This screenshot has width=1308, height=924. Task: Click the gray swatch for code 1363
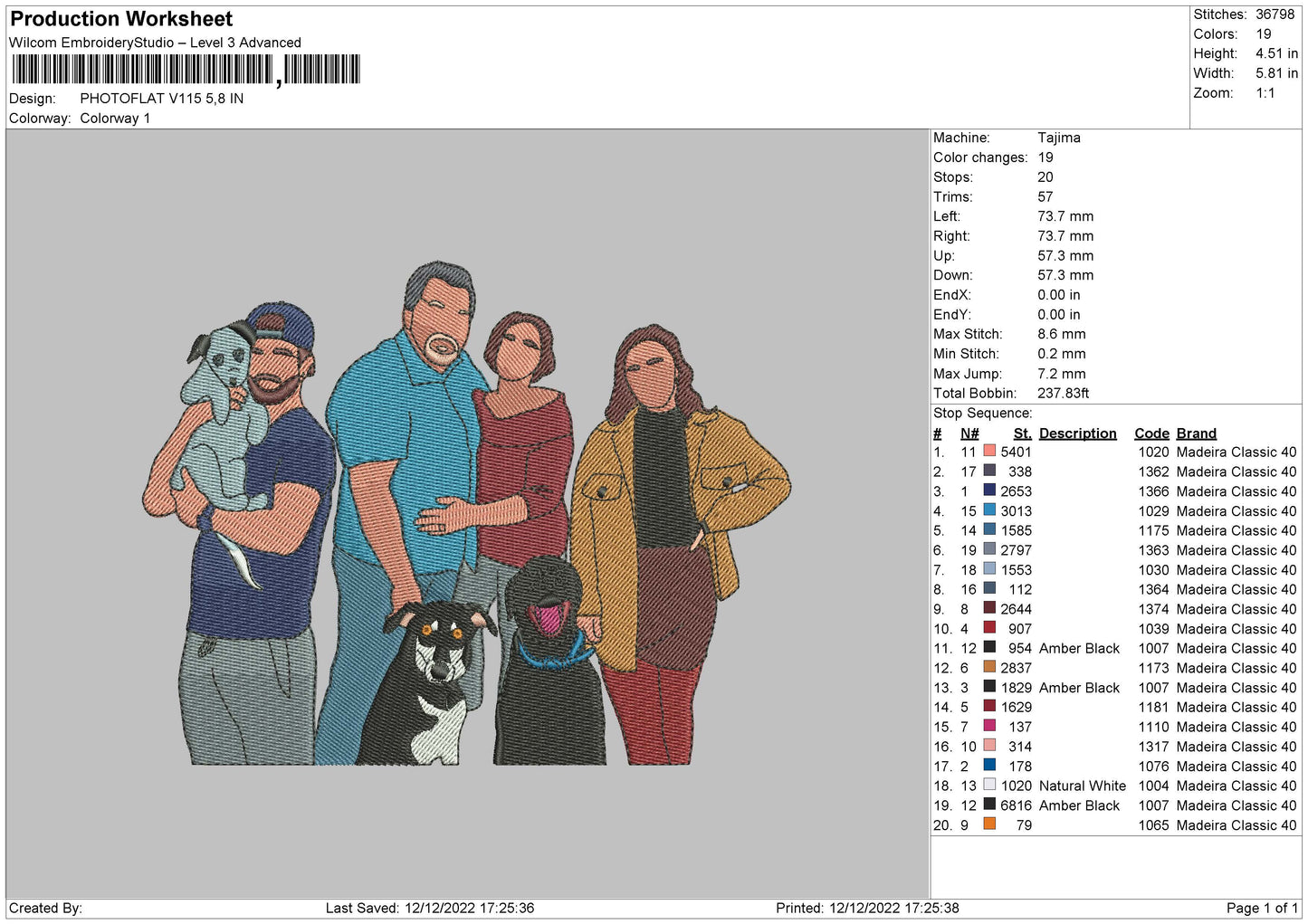pyautogui.click(x=989, y=549)
